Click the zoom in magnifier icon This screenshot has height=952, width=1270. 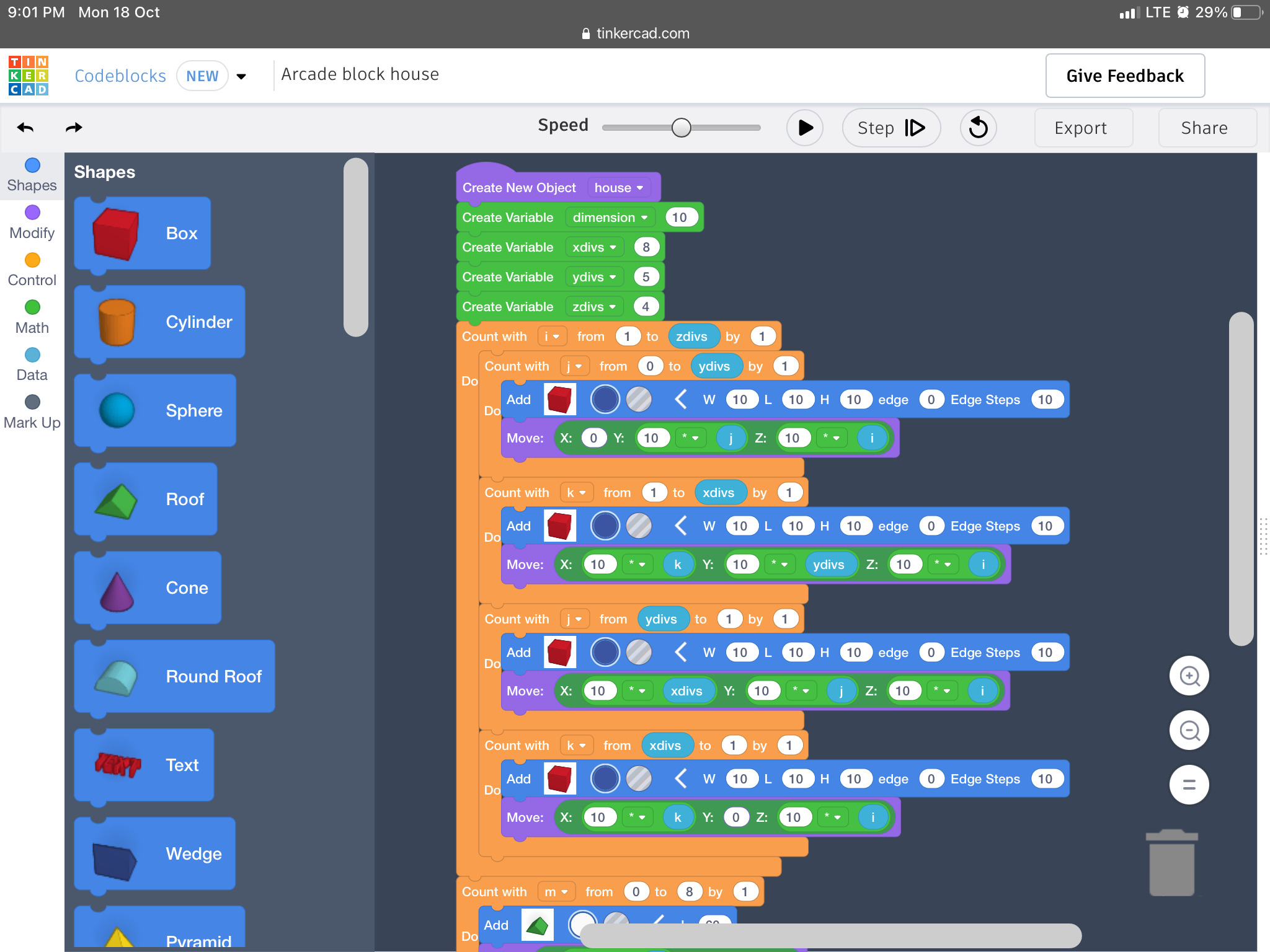1189,676
